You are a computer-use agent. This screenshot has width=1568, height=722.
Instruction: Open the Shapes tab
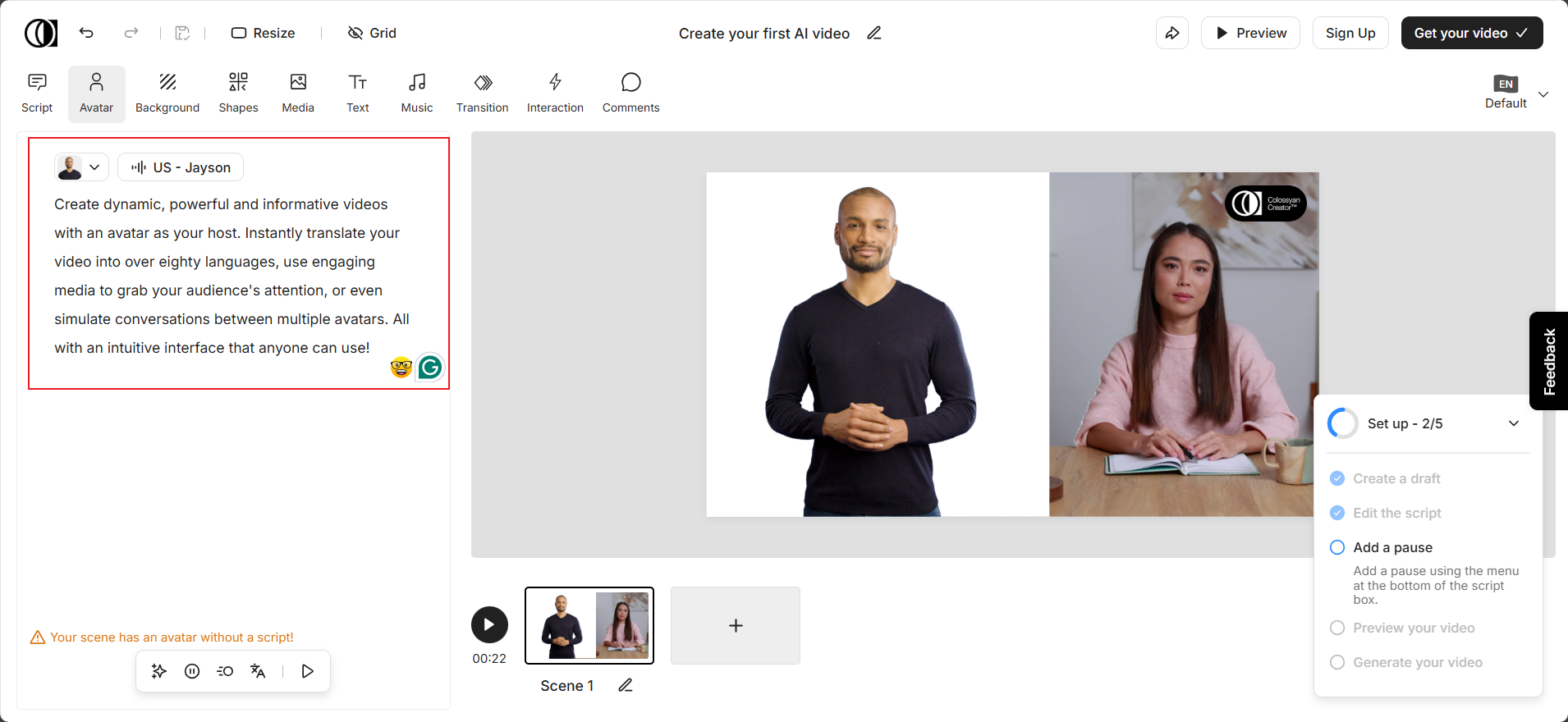pyautogui.click(x=239, y=94)
